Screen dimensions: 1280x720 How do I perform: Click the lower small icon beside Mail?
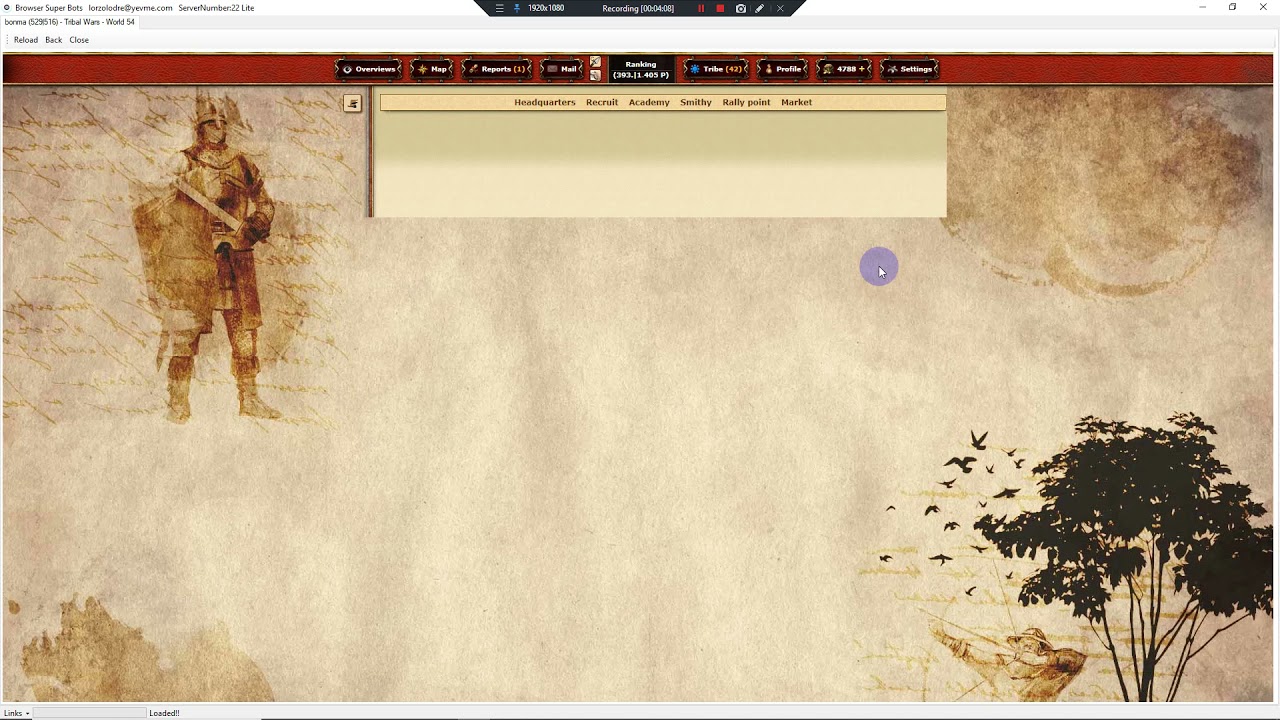tap(595, 75)
